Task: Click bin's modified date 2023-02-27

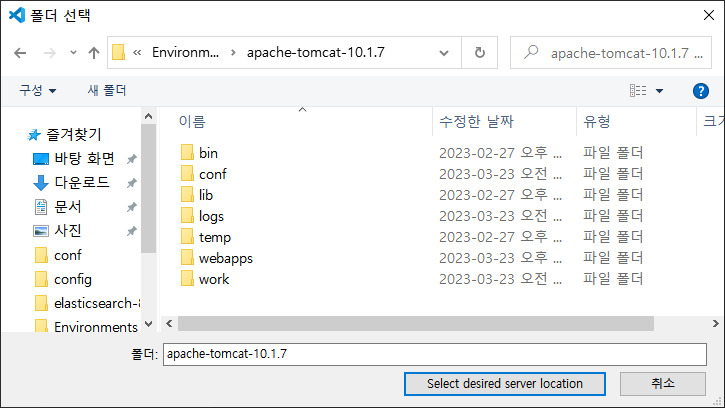Action: (500, 153)
